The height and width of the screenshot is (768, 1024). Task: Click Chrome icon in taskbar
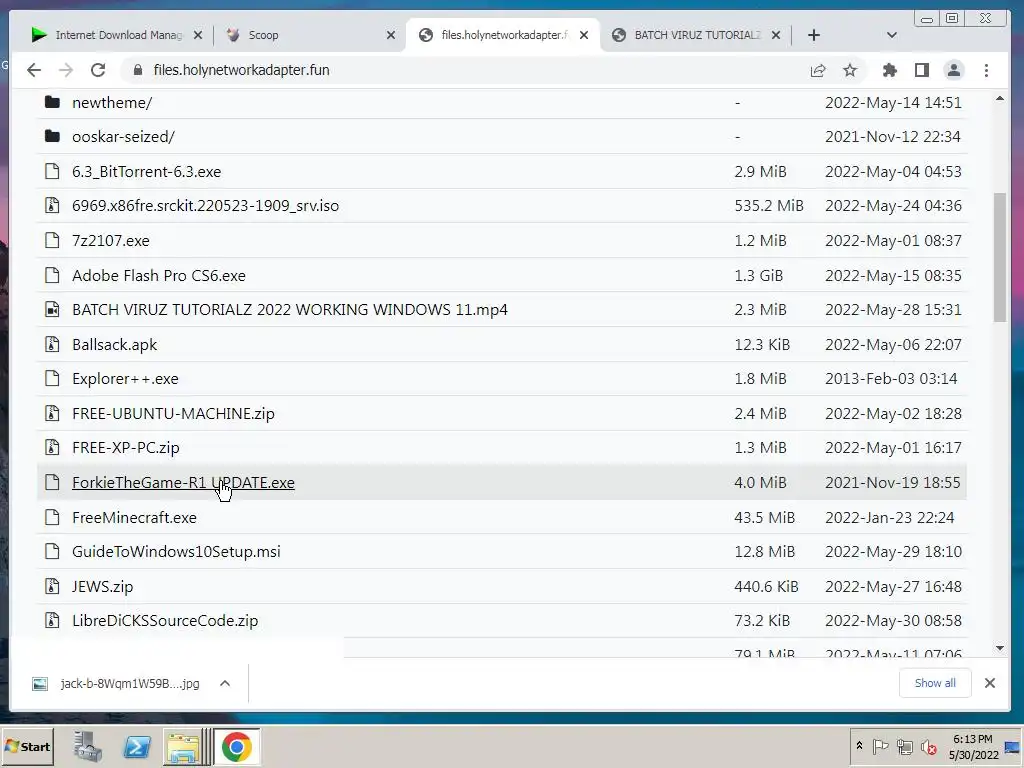236,746
